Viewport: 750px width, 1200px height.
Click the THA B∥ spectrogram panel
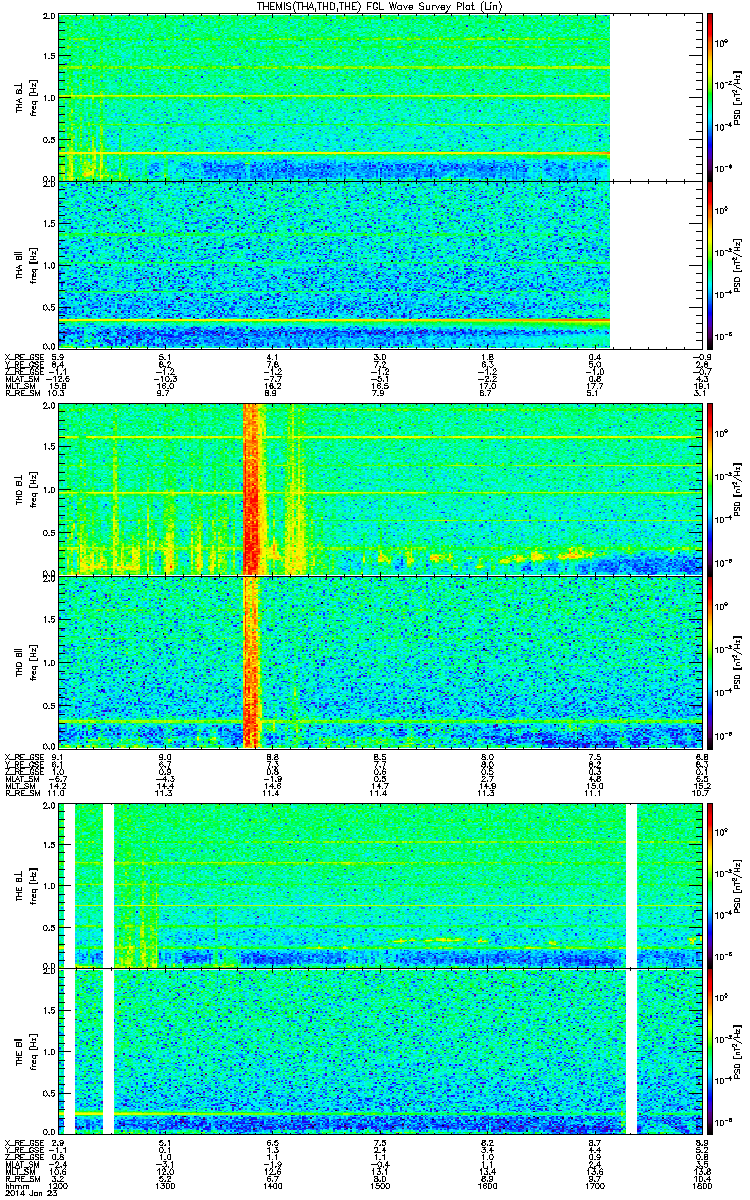pos(378,264)
